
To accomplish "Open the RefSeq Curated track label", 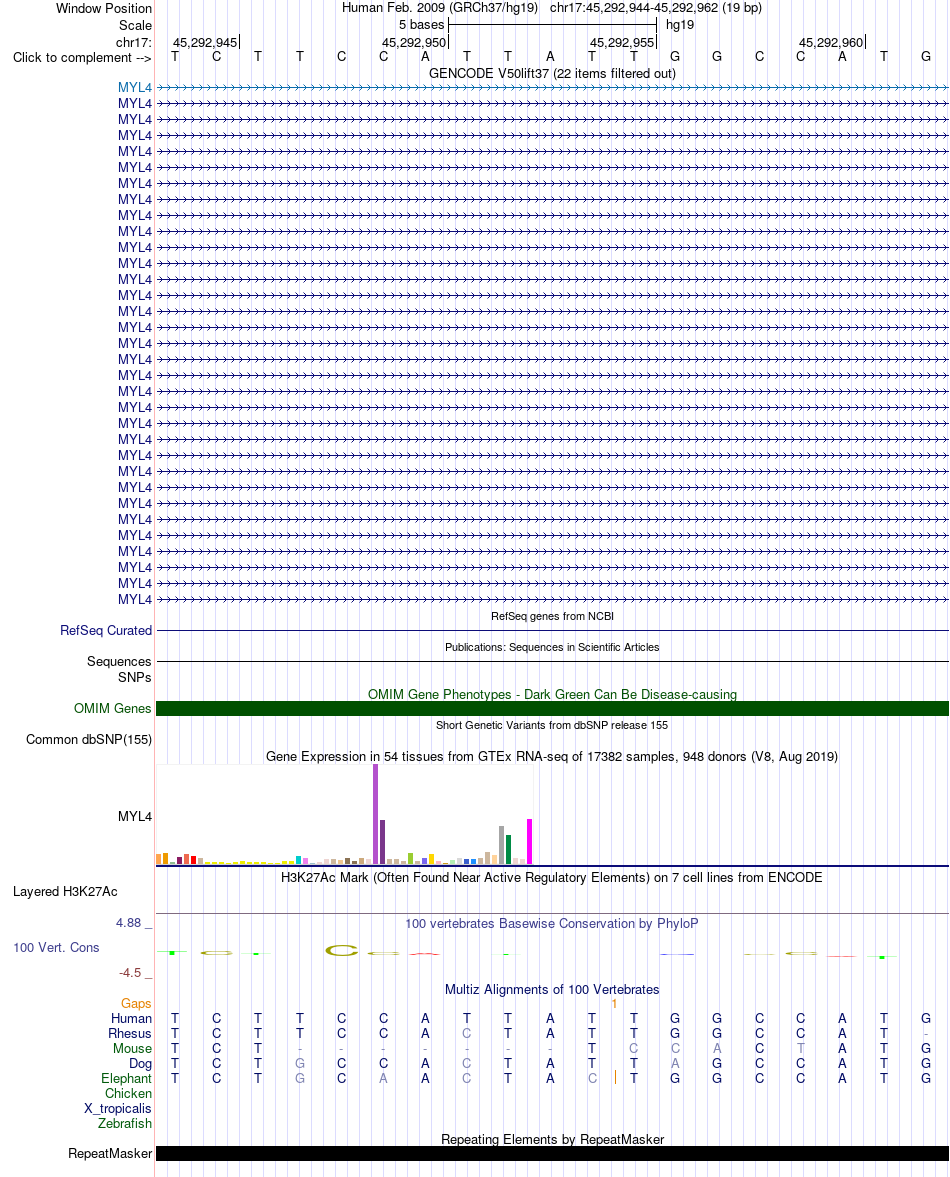I will tap(106, 631).
